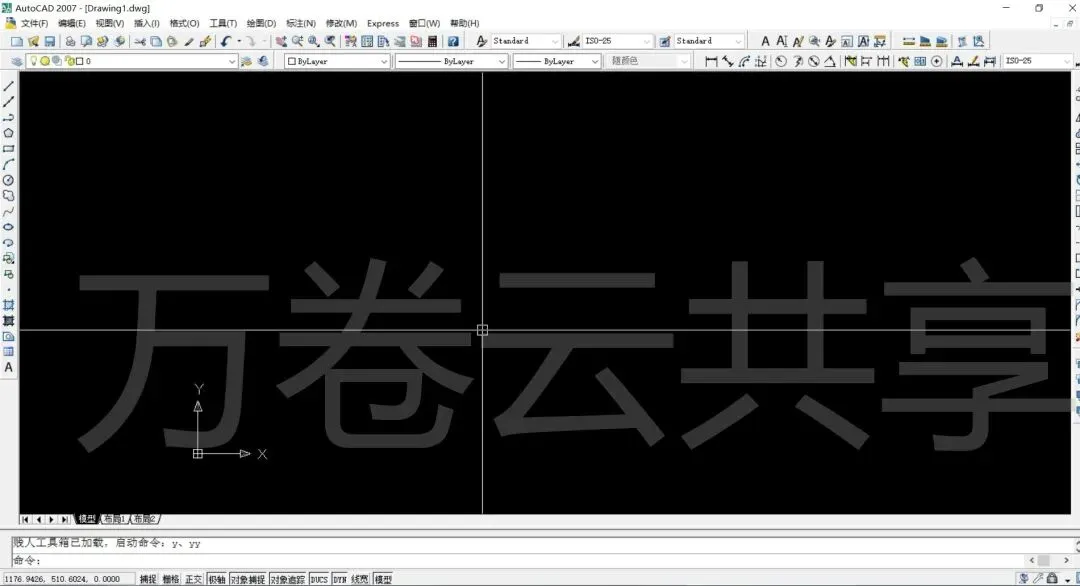Undo the last action with the arrow icon
1080x586 pixels.
pyautogui.click(x=226, y=41)
